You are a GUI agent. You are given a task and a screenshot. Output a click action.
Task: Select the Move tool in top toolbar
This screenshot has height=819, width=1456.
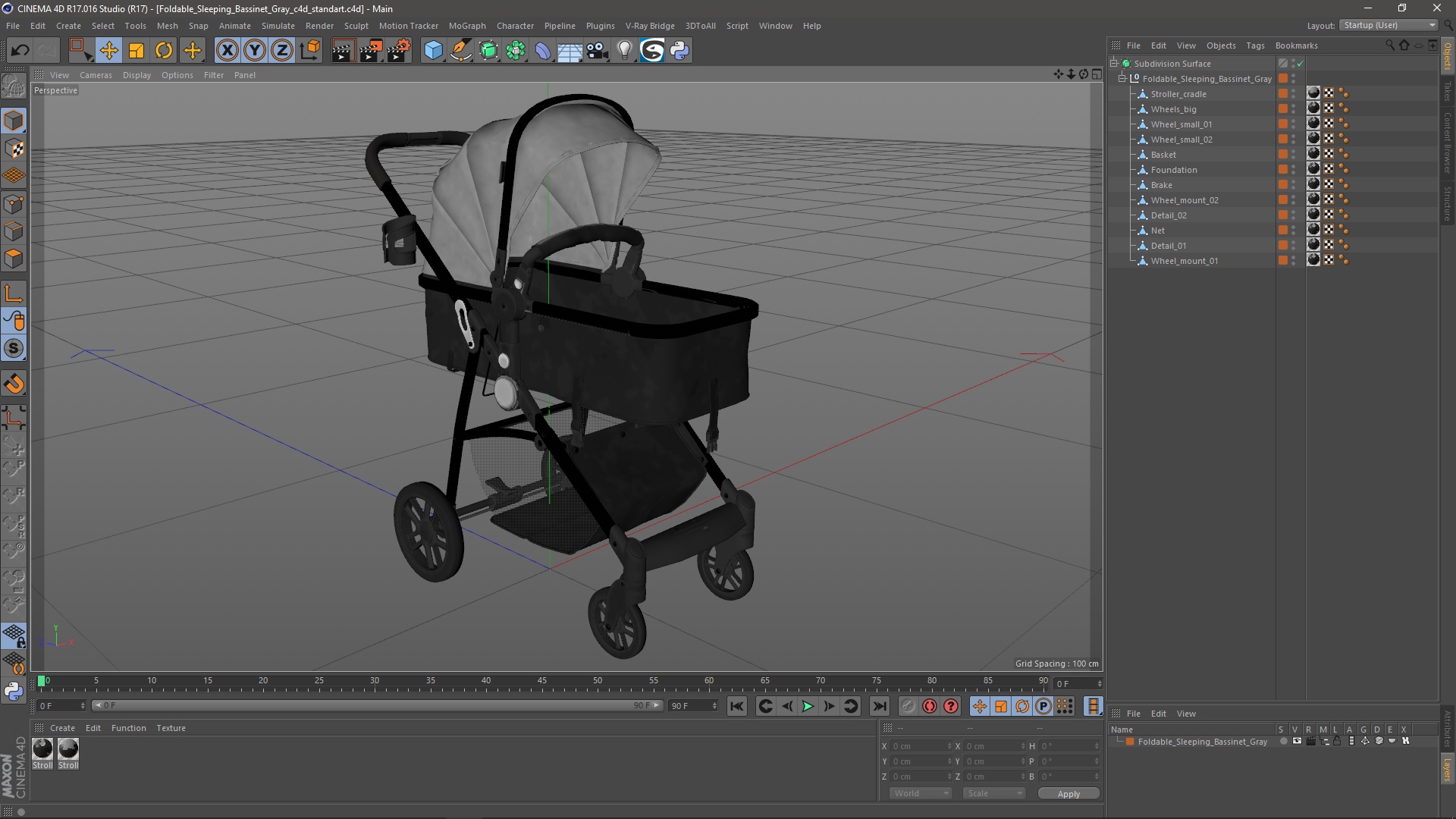pyautogui.click(x=108, y=51)
